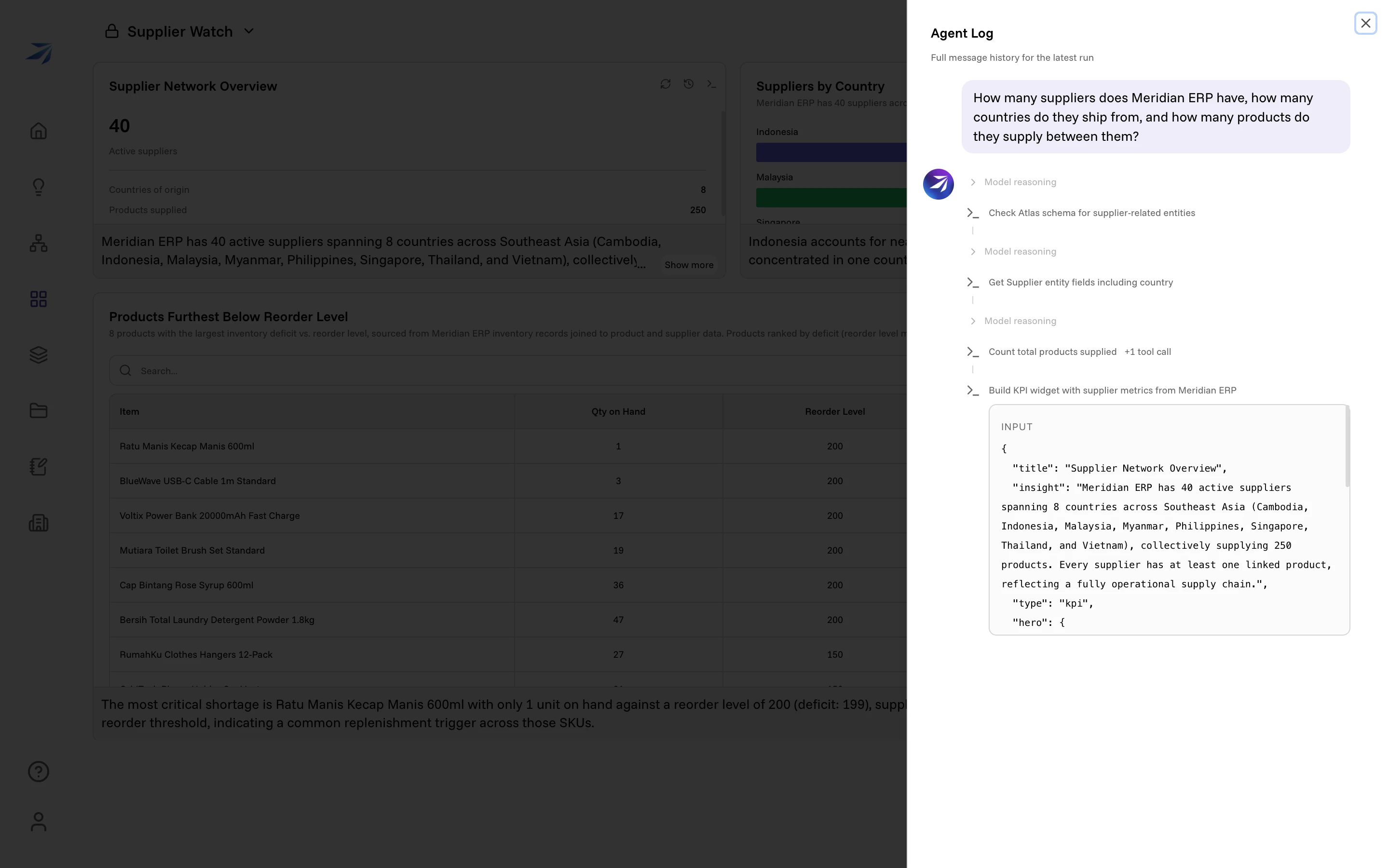Click the Agent Log heading
1389x868 pixels.
tap(961, 33)
